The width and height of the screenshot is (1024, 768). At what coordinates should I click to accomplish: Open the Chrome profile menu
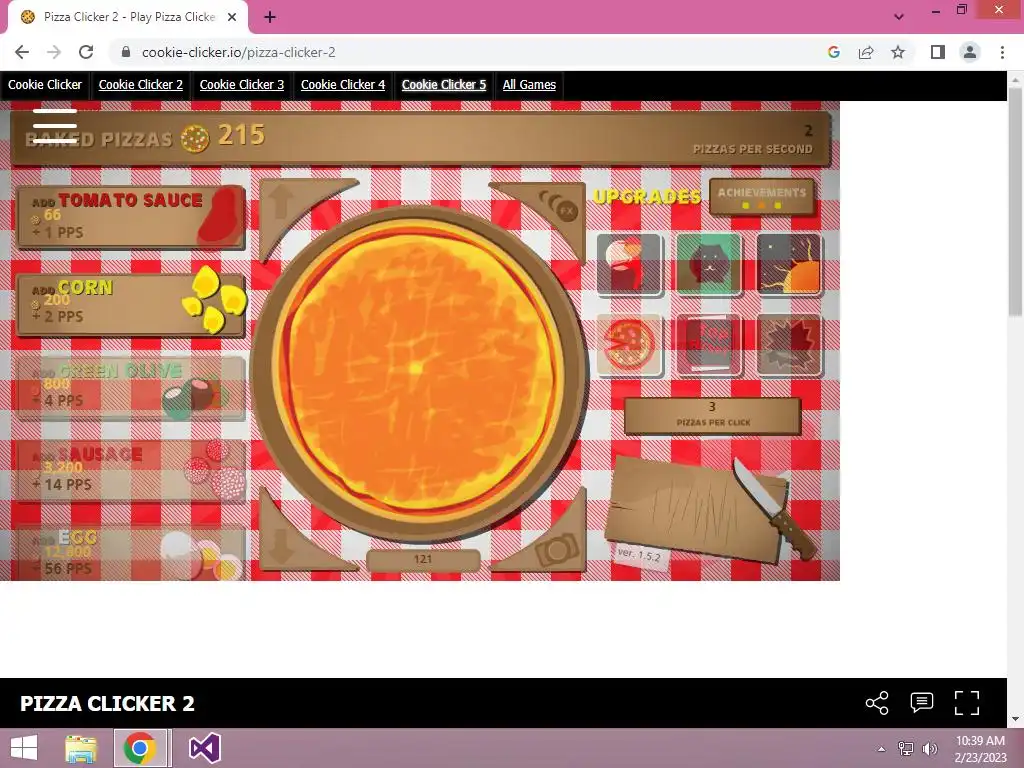click(970, 52)
